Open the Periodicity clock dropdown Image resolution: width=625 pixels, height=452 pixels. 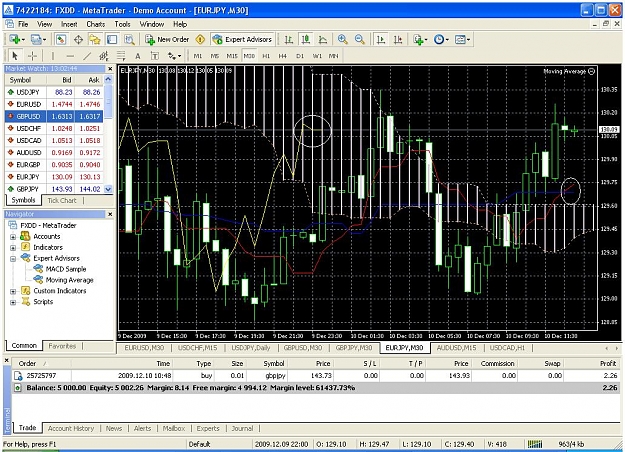[x=441, y=39]
